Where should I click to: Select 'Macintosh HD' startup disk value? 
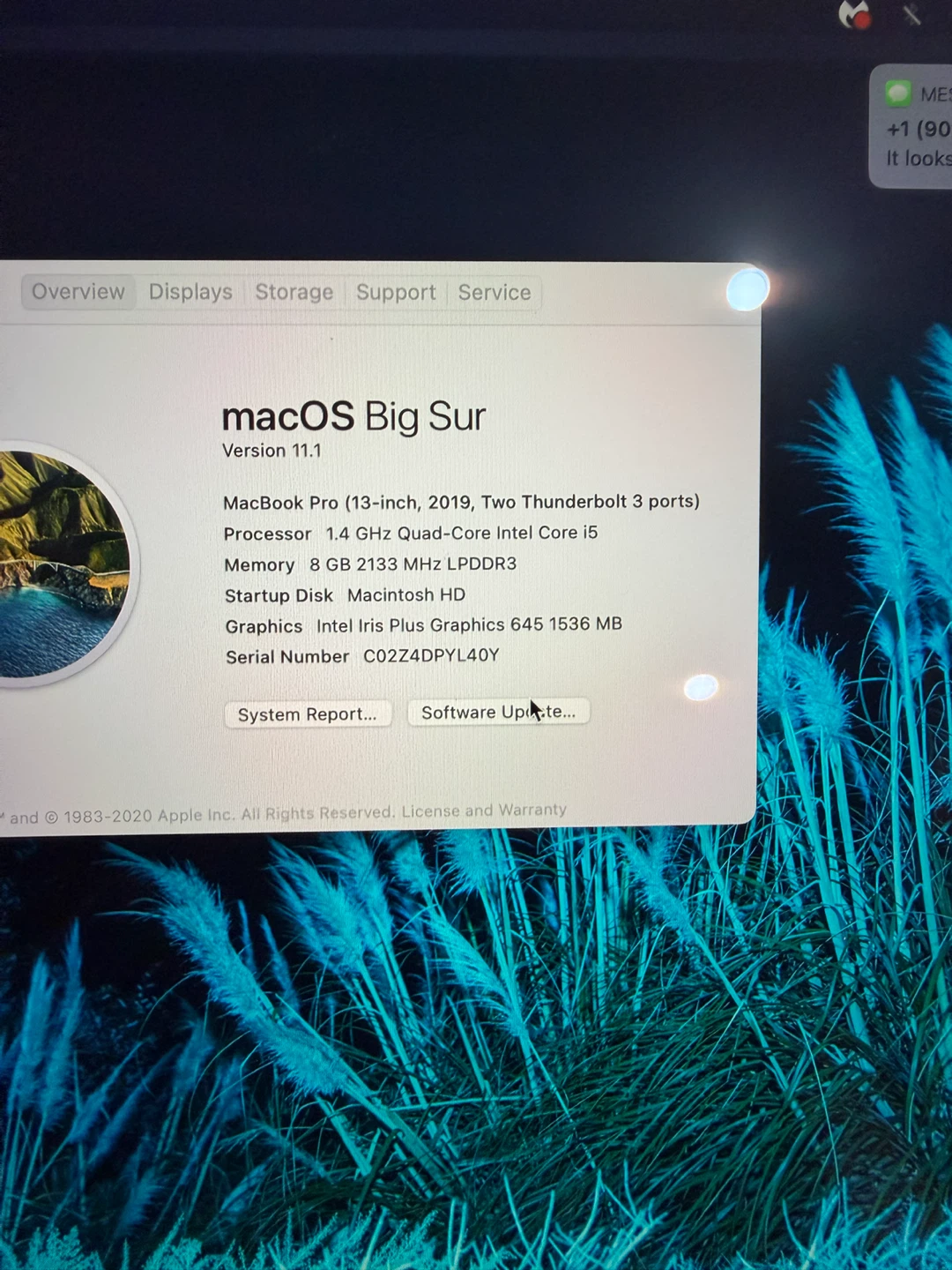tap(406, 594)
